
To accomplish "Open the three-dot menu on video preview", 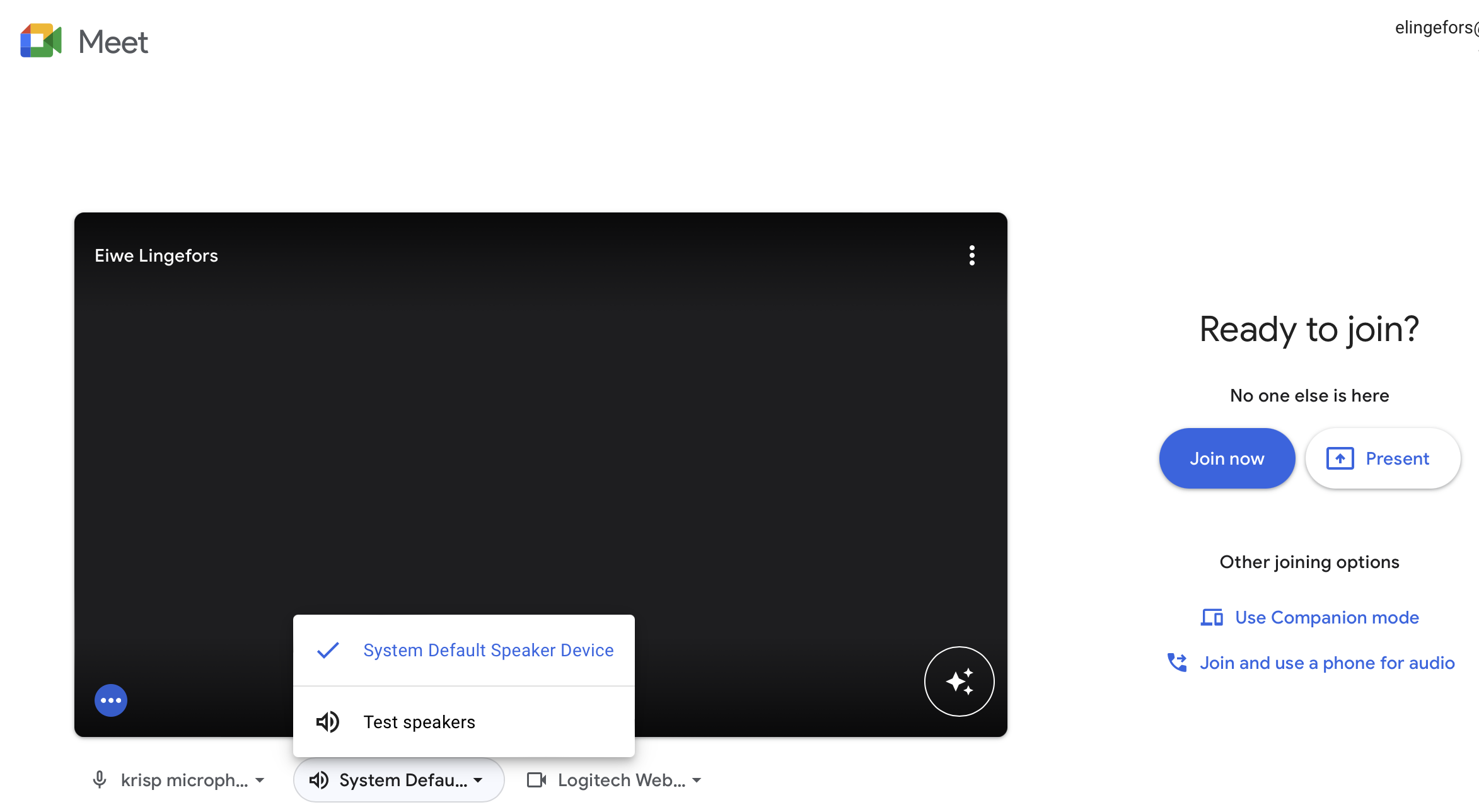I will 971,255.
